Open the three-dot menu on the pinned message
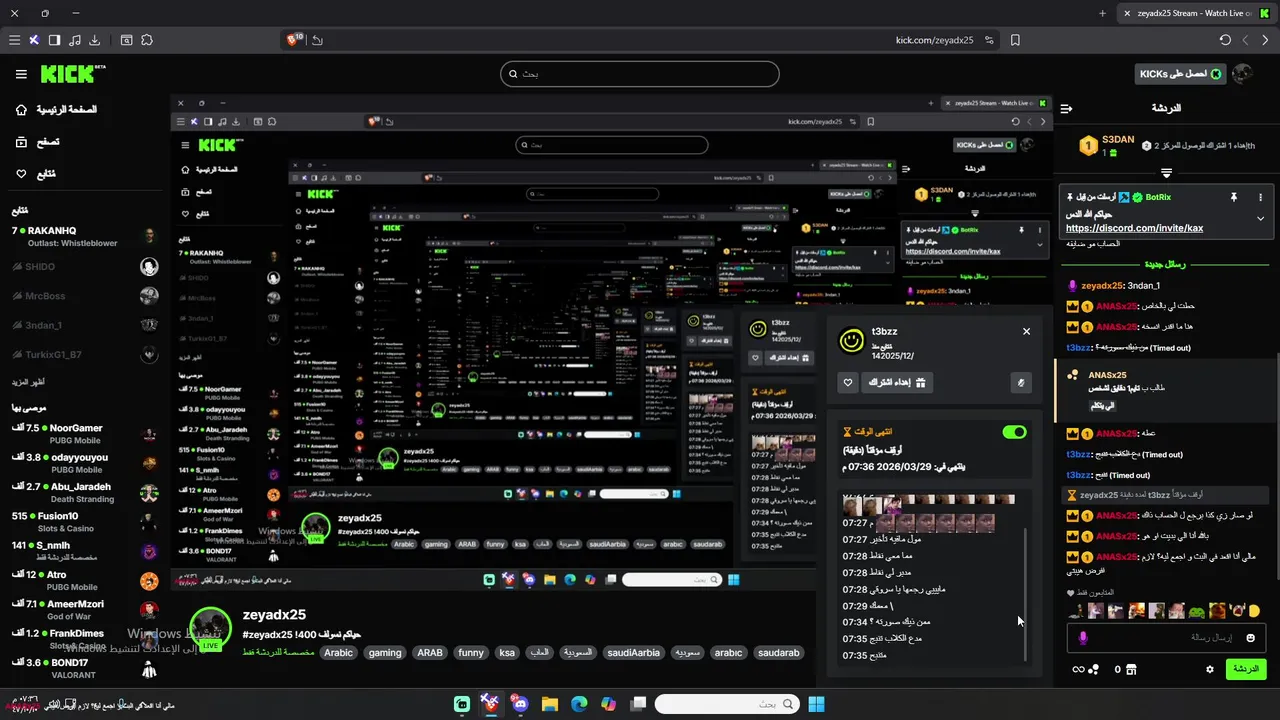Viewport: 1280px width, 720px height. (x=1260, y=197)
